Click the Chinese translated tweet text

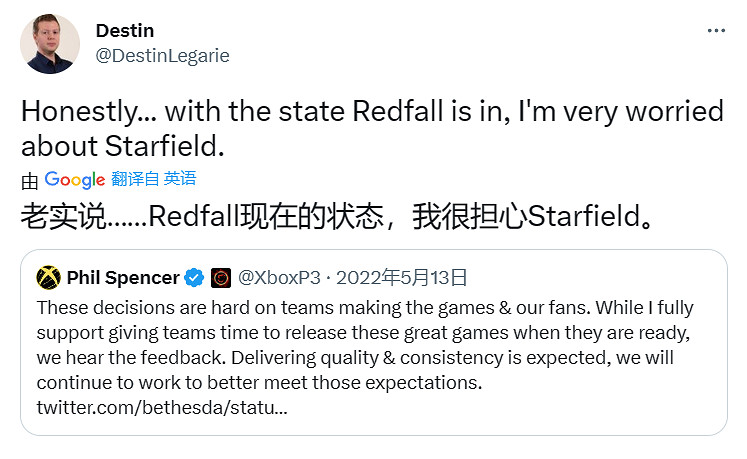340,217
